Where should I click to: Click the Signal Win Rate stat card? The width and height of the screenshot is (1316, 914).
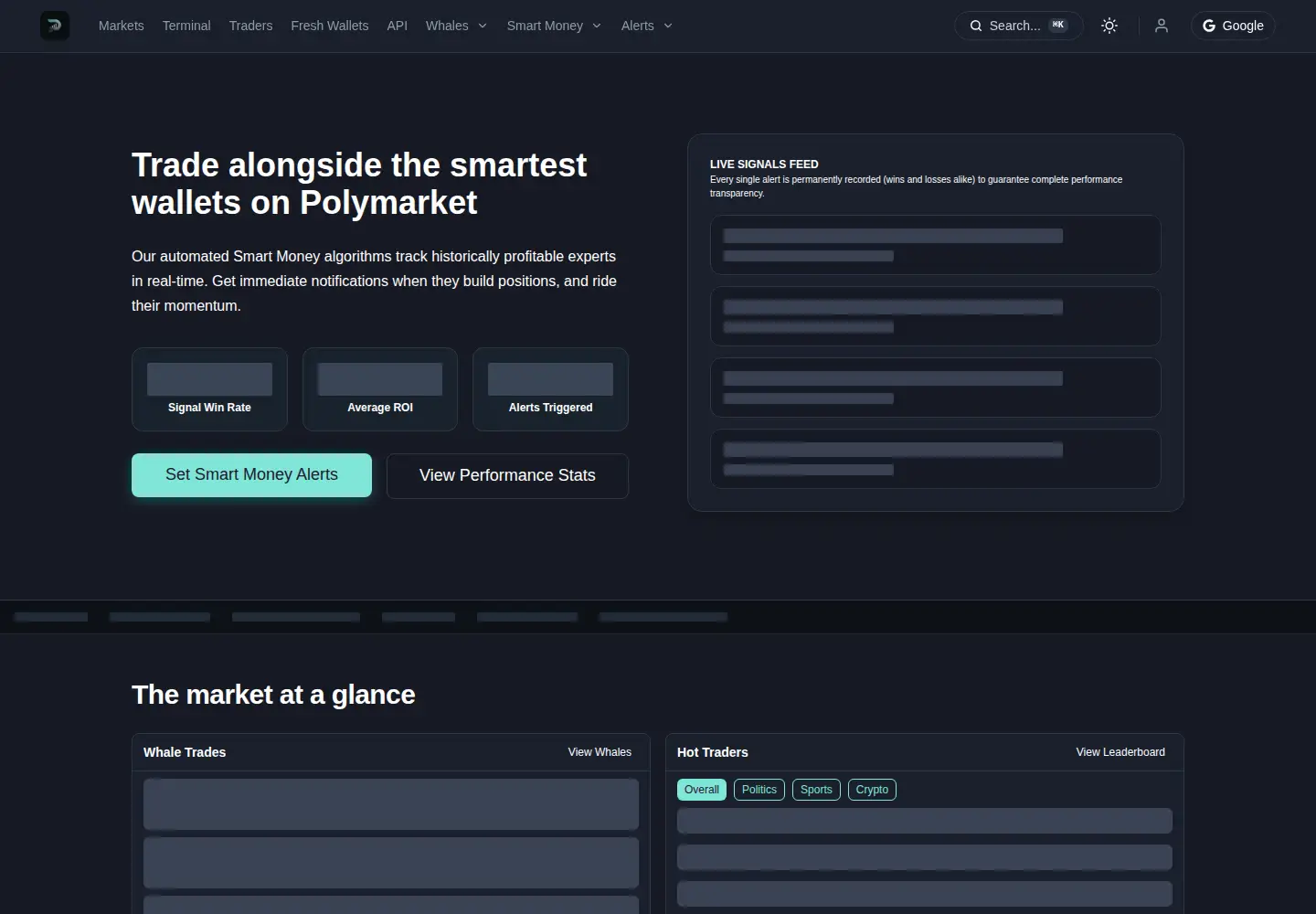(x=209, y=389)
